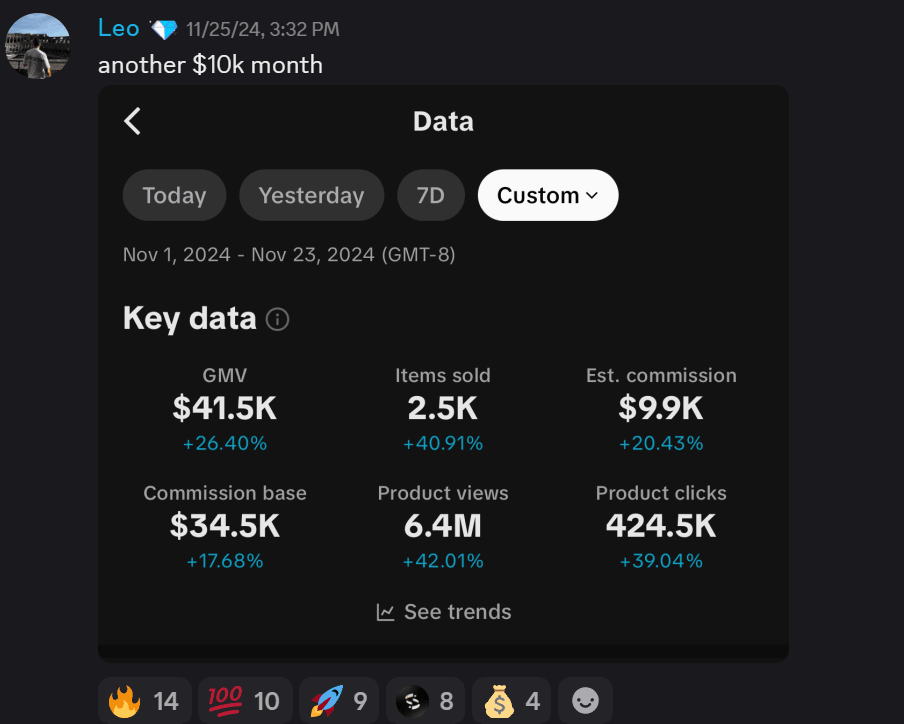Click the Product views 6.4M metric
This screenshot has height=724, width=904.
tap(443, 525)
